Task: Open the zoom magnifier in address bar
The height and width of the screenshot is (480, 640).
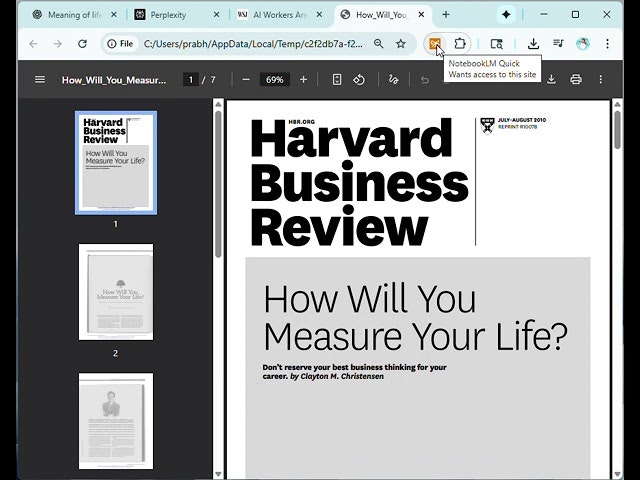Action: click(x=378, y=44)
